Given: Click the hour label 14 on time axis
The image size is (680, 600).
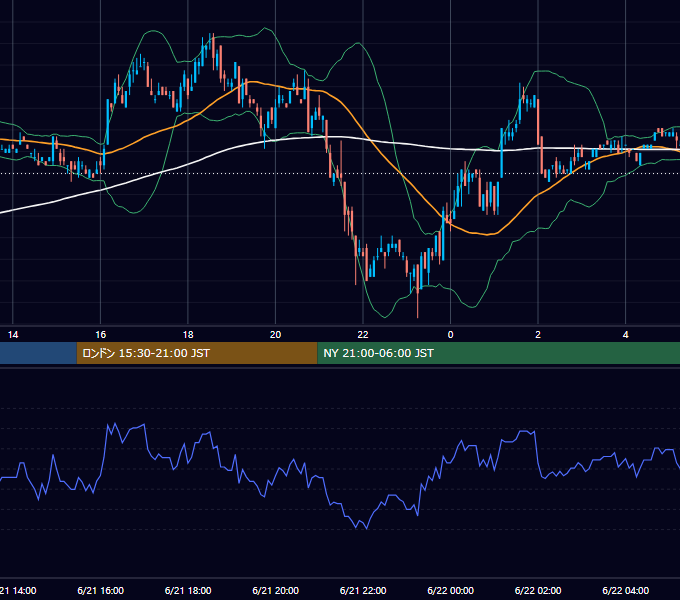Looking at the screenshot, I should (x=13, y=335).
